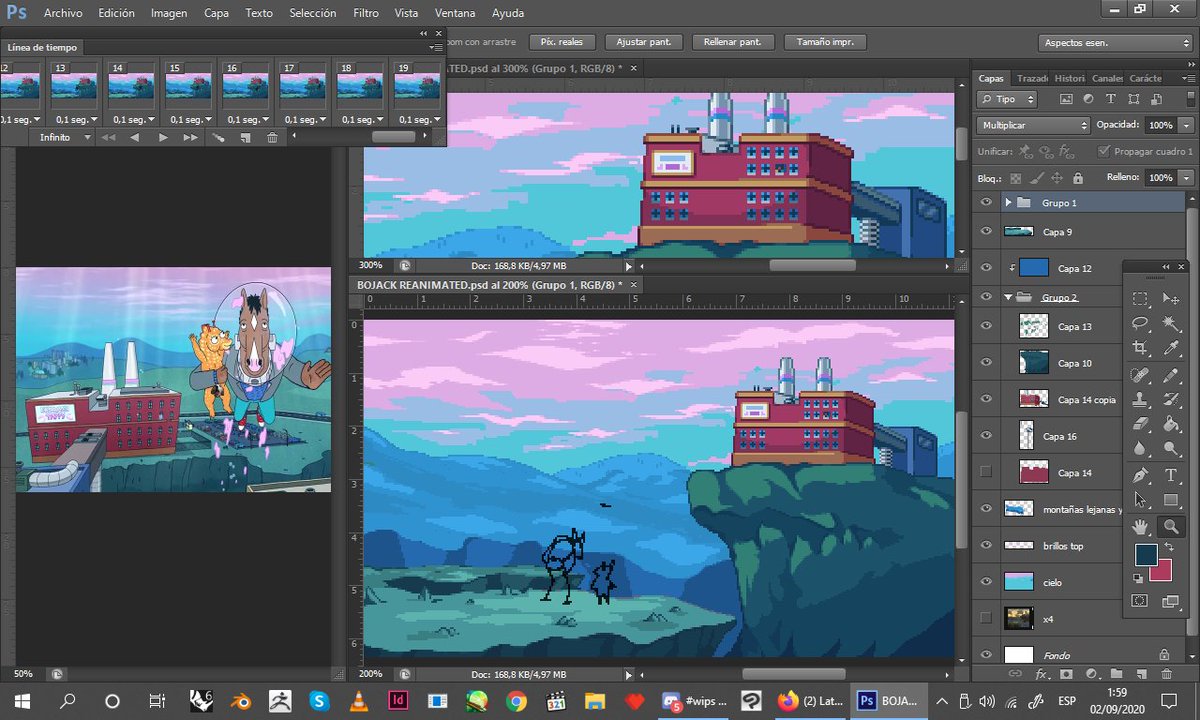Viewport: 1200px width, 720px height.
Task: Select the Lasso tool
Action: click(1139, 323)
